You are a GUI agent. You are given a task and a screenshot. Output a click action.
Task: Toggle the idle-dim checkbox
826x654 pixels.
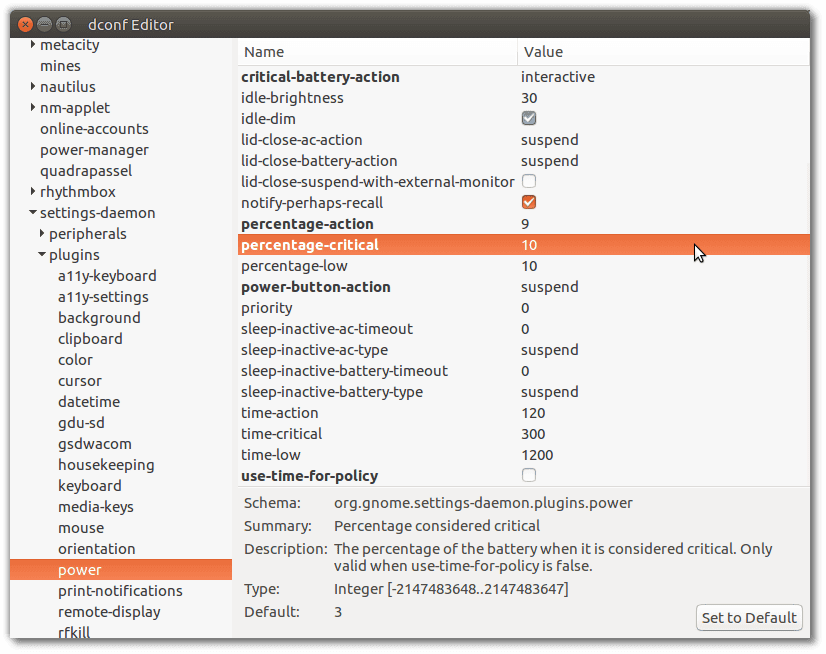click(x=528, y=119)
